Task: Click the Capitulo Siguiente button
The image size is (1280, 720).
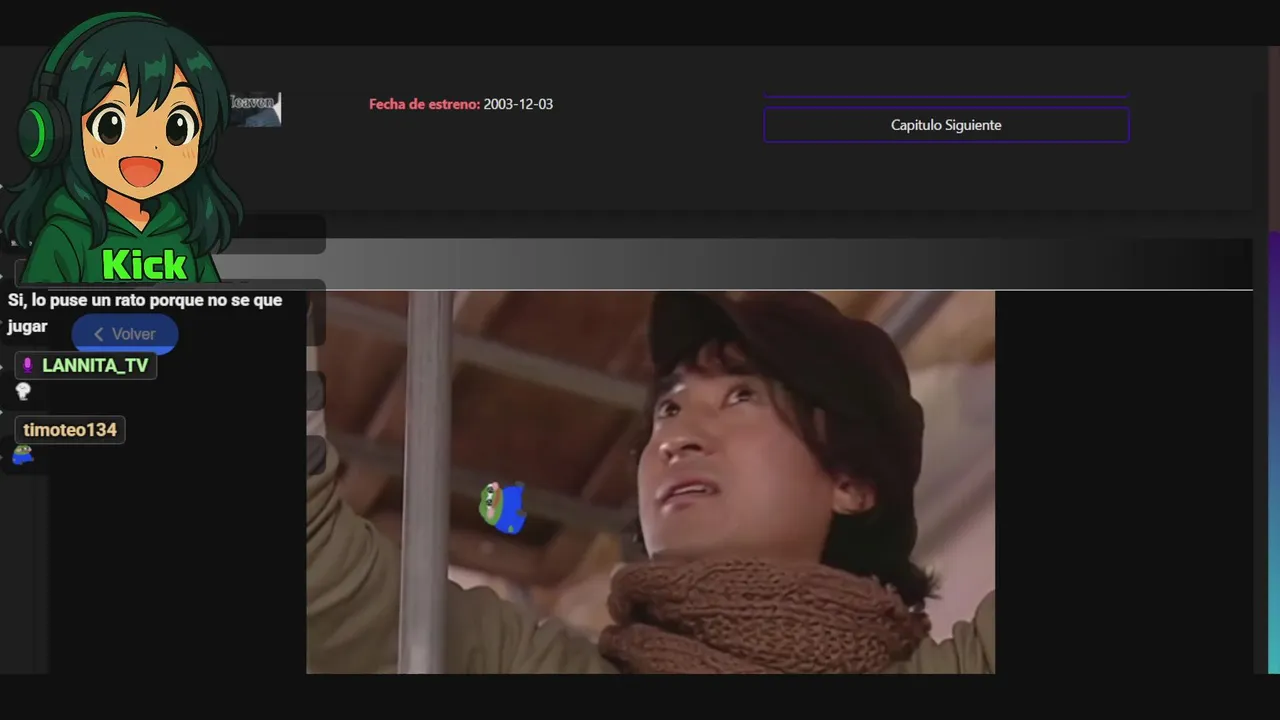Action: click(946, 125)
